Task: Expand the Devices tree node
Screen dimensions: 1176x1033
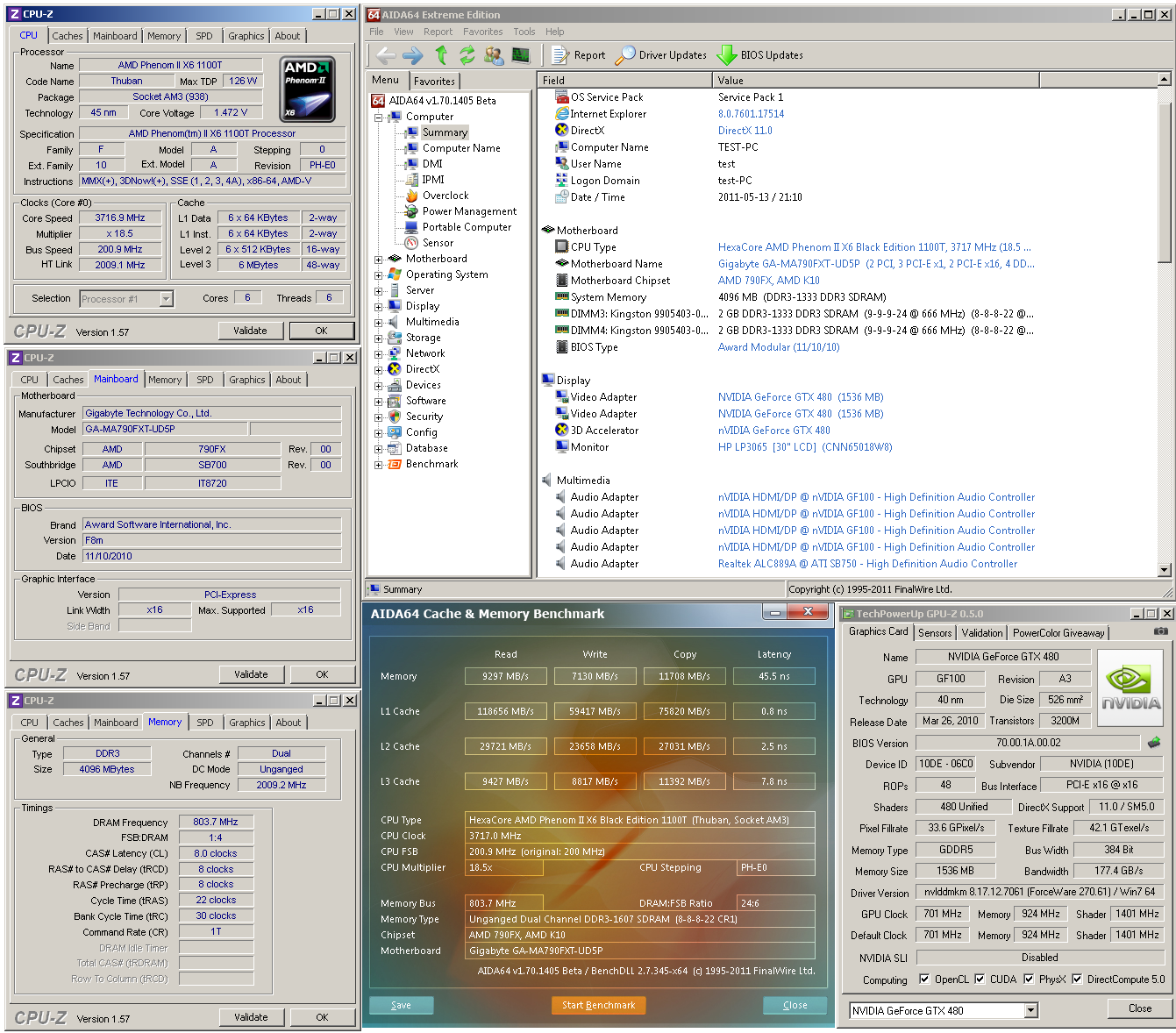Action: pos(379,386)
